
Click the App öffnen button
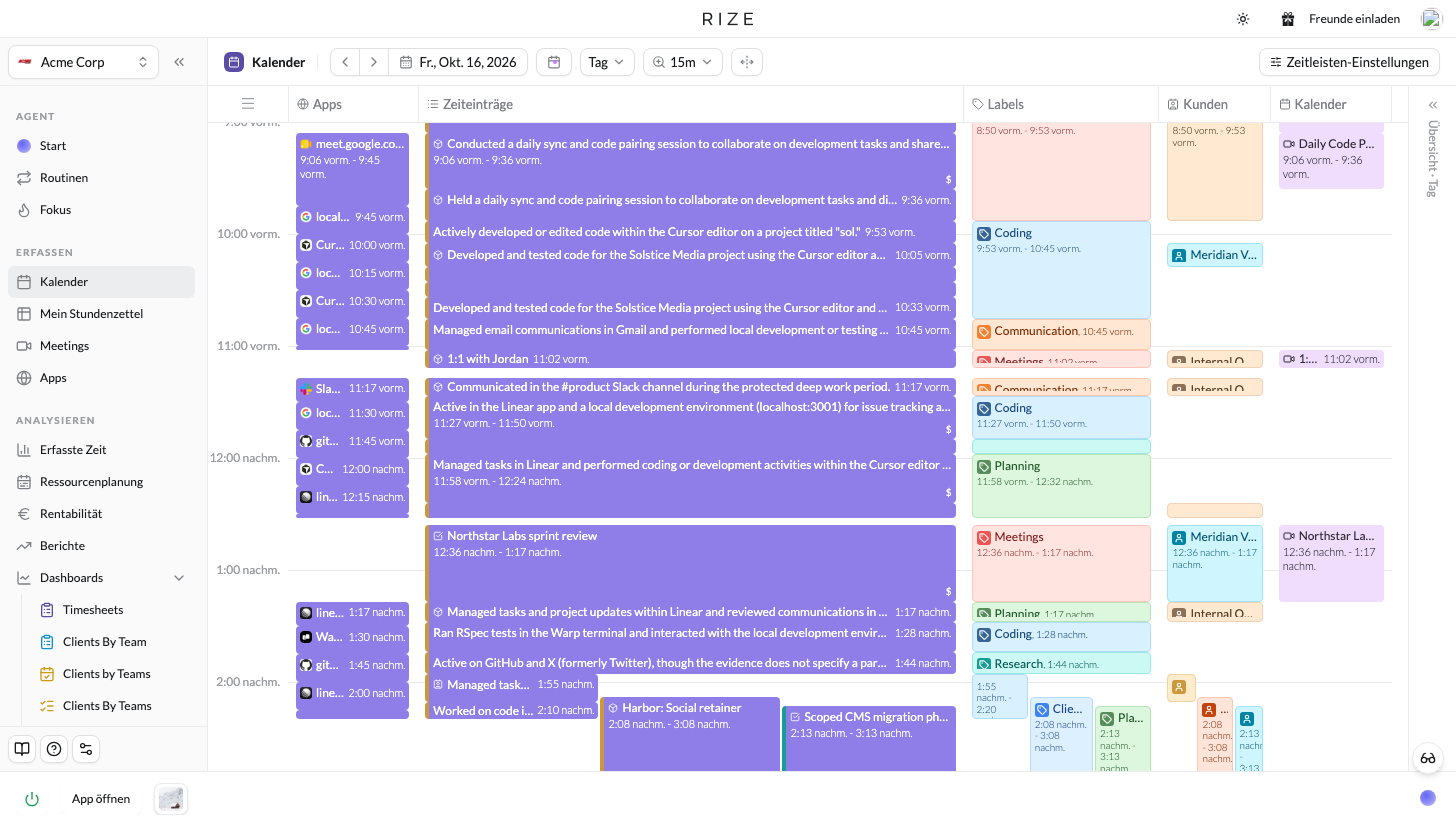[101, 799]
